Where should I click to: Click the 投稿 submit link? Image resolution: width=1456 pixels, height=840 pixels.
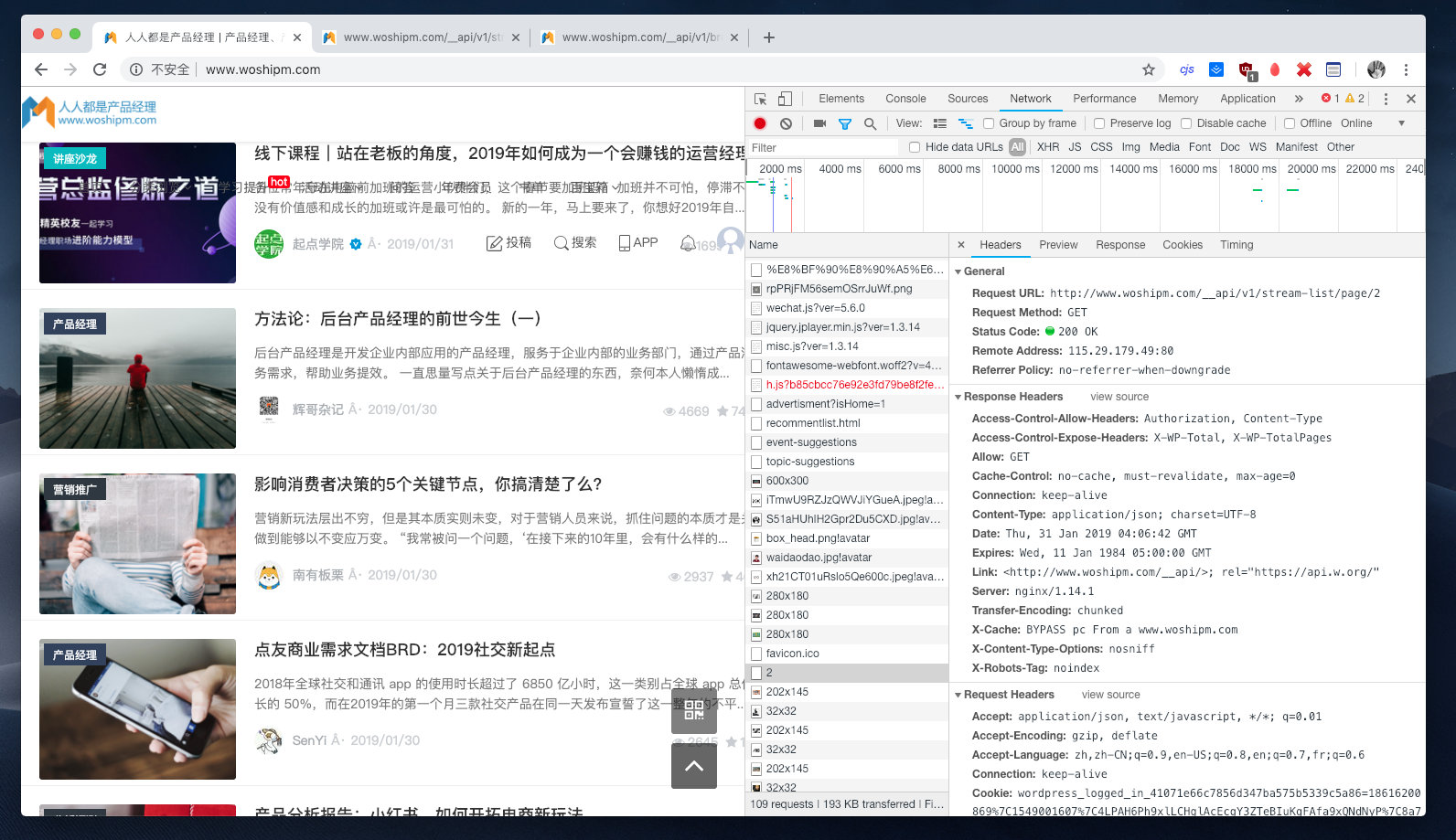509,242
